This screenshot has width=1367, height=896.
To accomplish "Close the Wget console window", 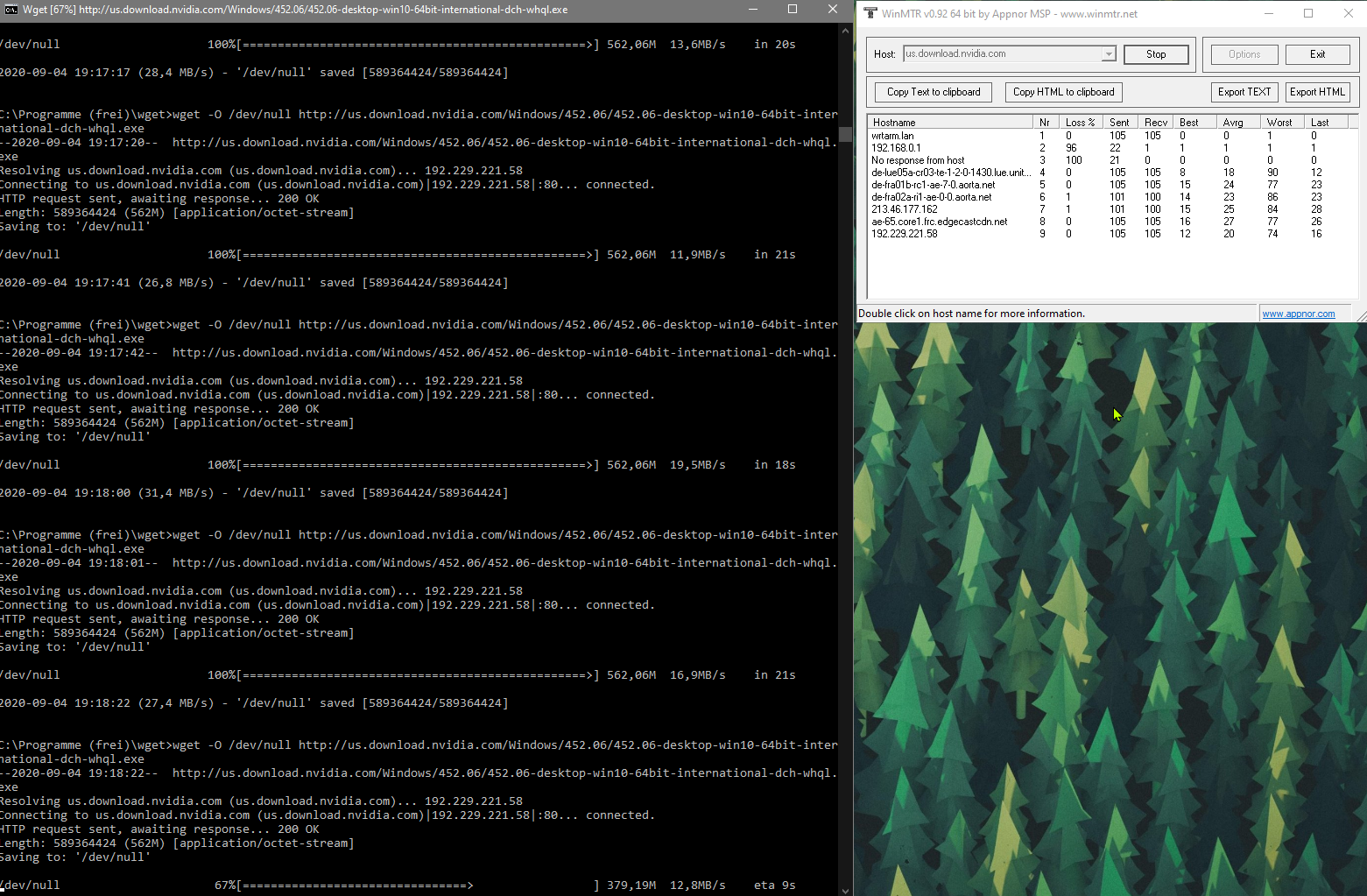I will (x=832, y=10).
